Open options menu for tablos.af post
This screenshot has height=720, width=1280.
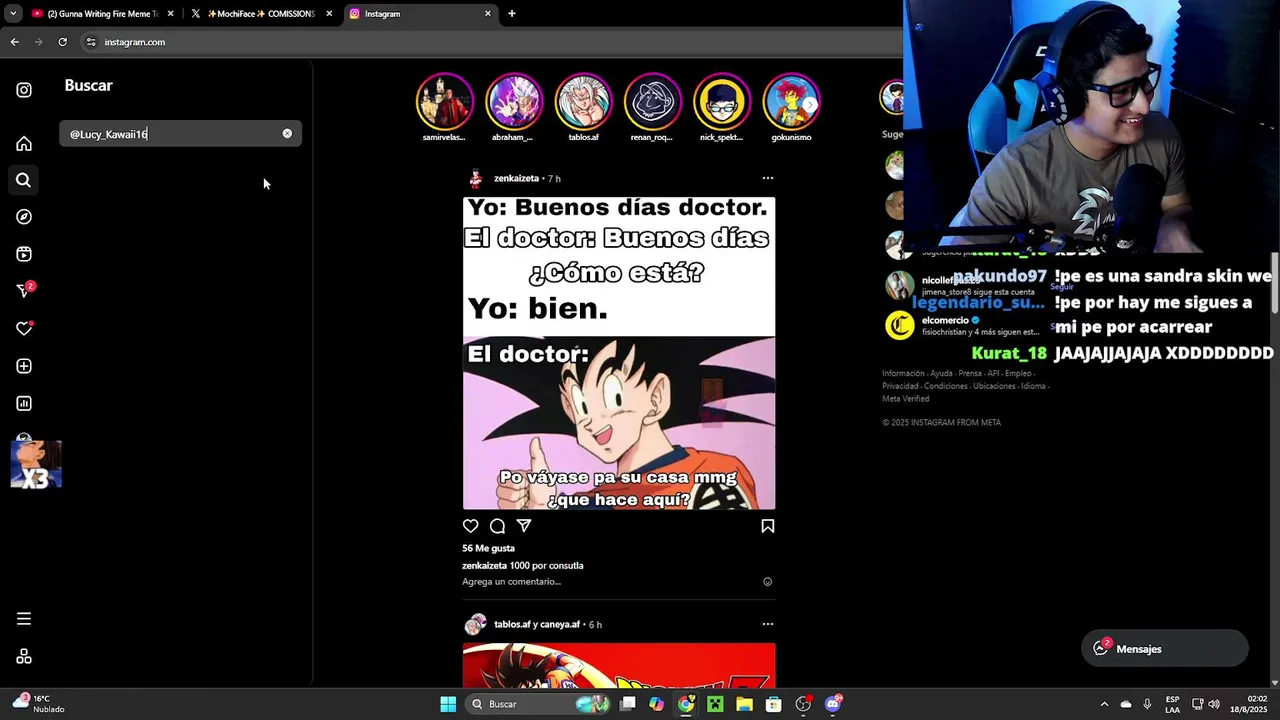tap(768, 624)
